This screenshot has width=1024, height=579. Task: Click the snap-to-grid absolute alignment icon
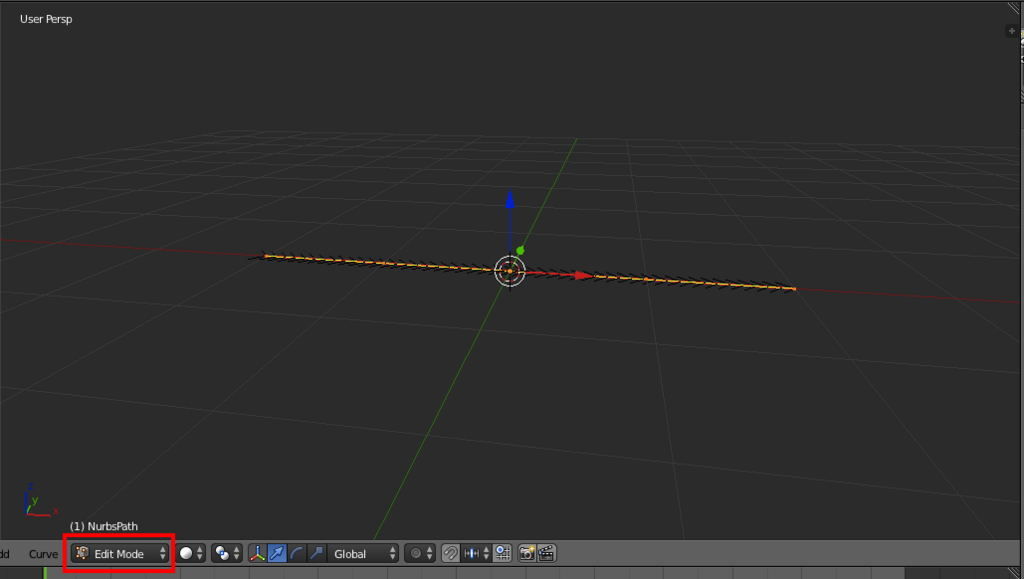click(x=503, y=554)
